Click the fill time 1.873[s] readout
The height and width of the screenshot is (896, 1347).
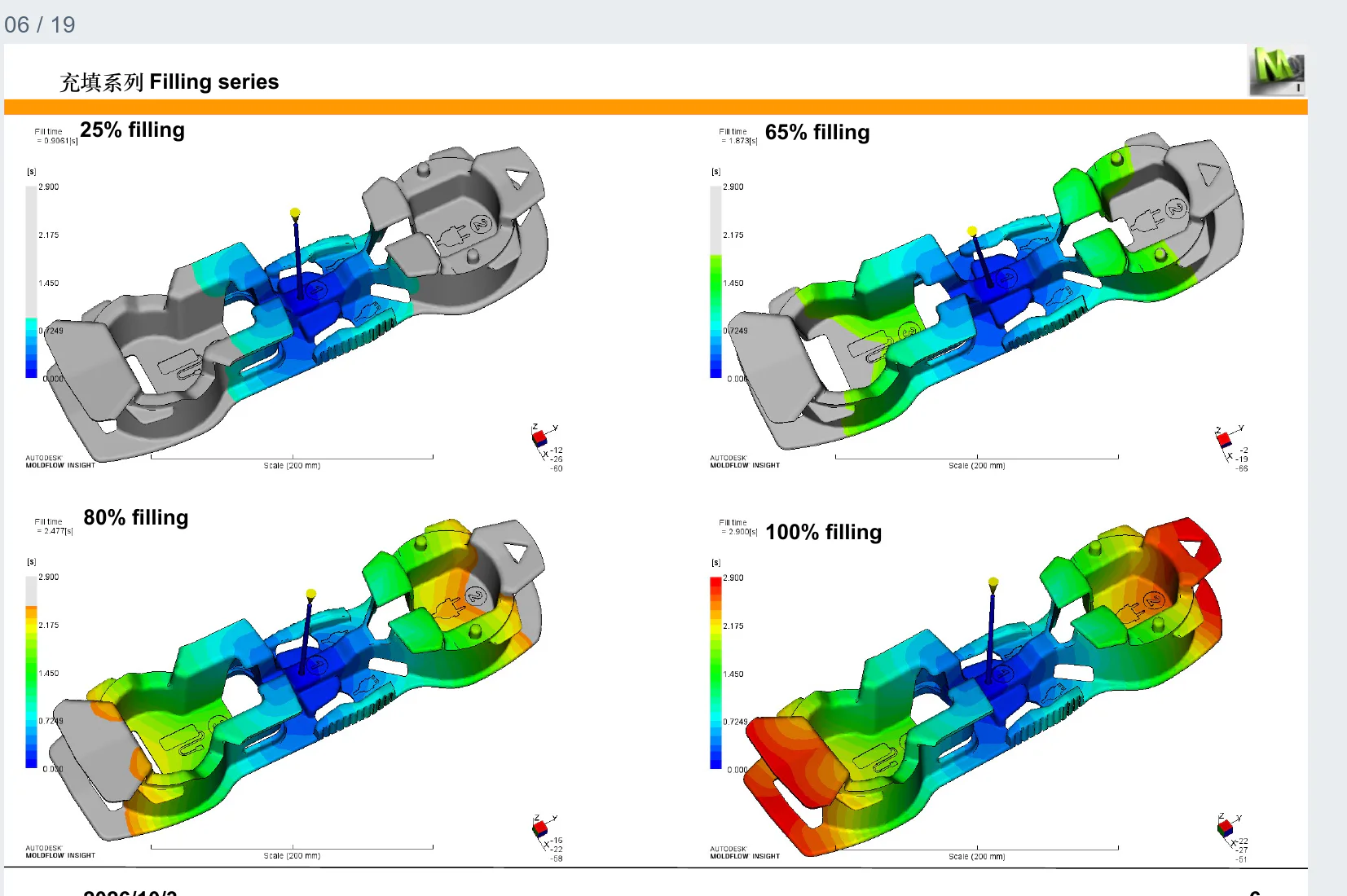coord(738,136)
